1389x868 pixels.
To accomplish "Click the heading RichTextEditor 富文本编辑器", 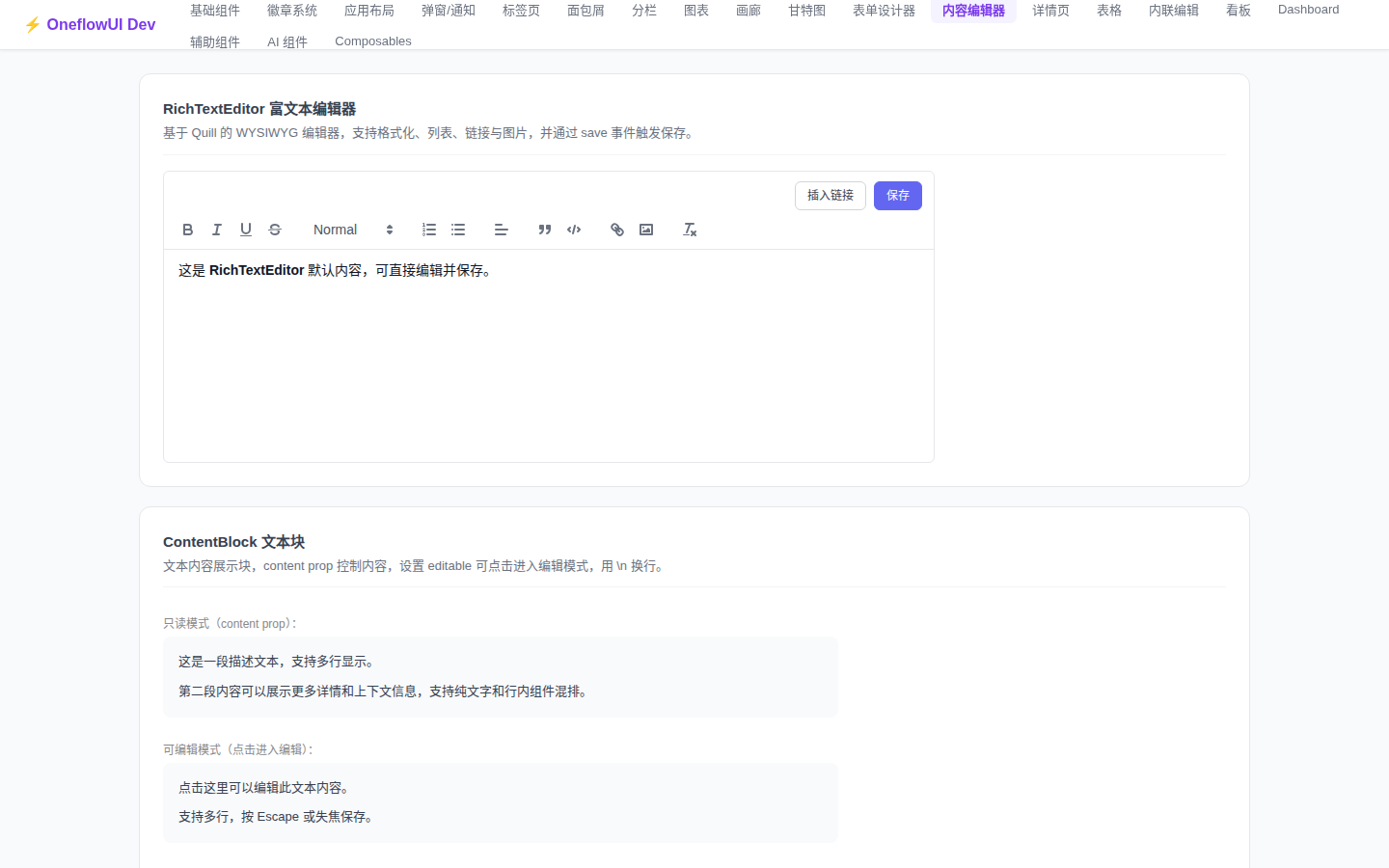I will 259,109.
